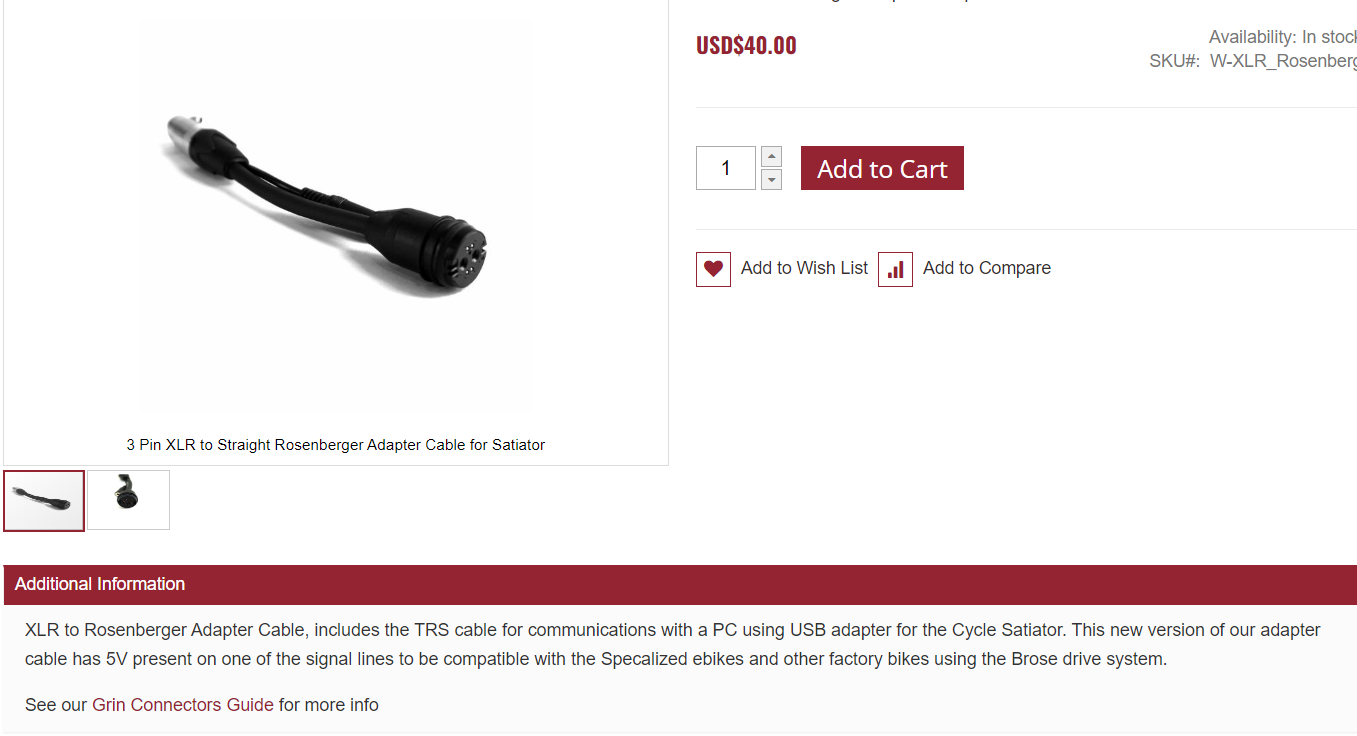Click the Availability In stock label
Image resolution: width=1357 pixels, height=736 pixels.
click(1283, 37)
